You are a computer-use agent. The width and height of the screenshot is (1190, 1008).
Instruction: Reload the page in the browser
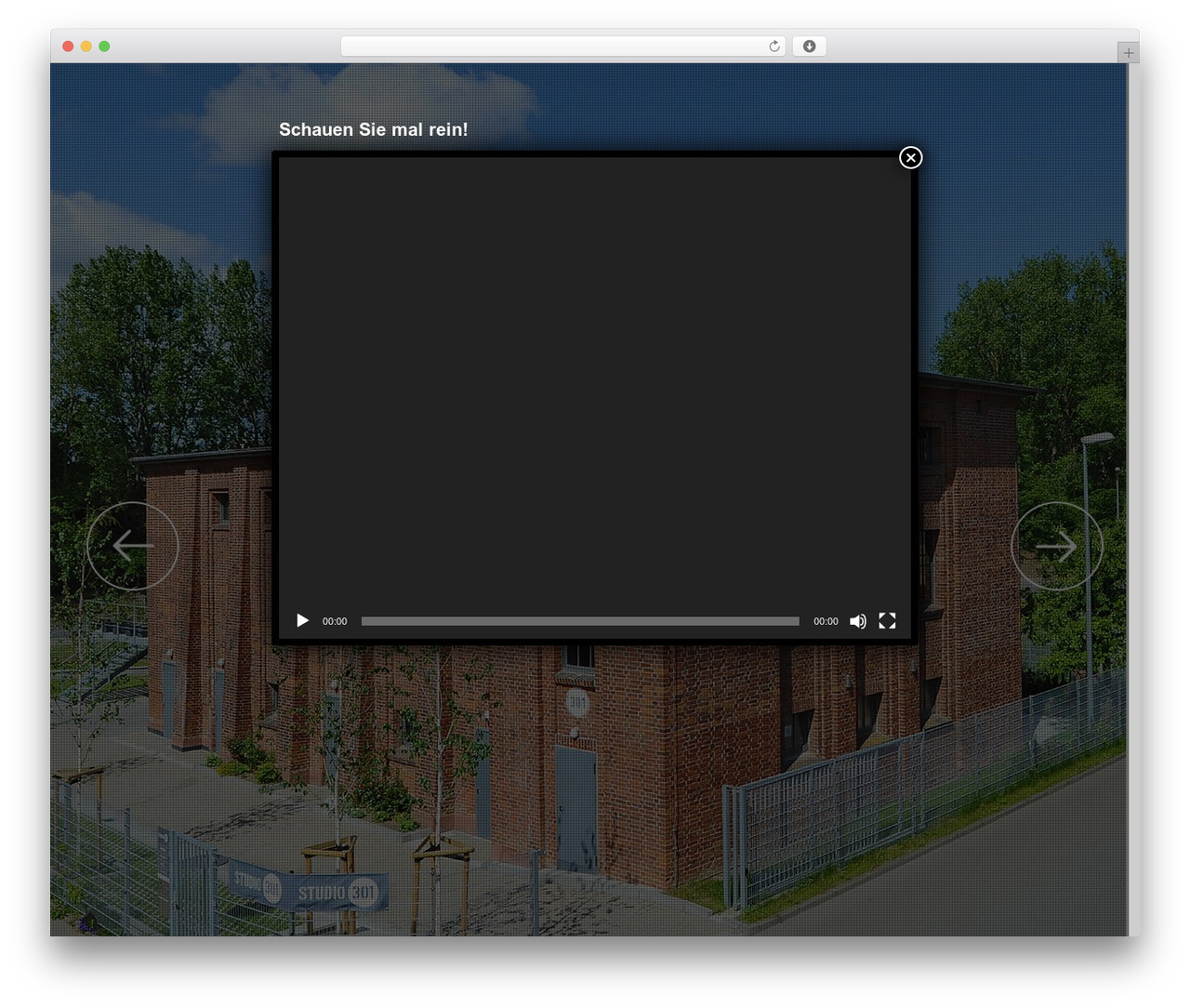click(774, 46)
